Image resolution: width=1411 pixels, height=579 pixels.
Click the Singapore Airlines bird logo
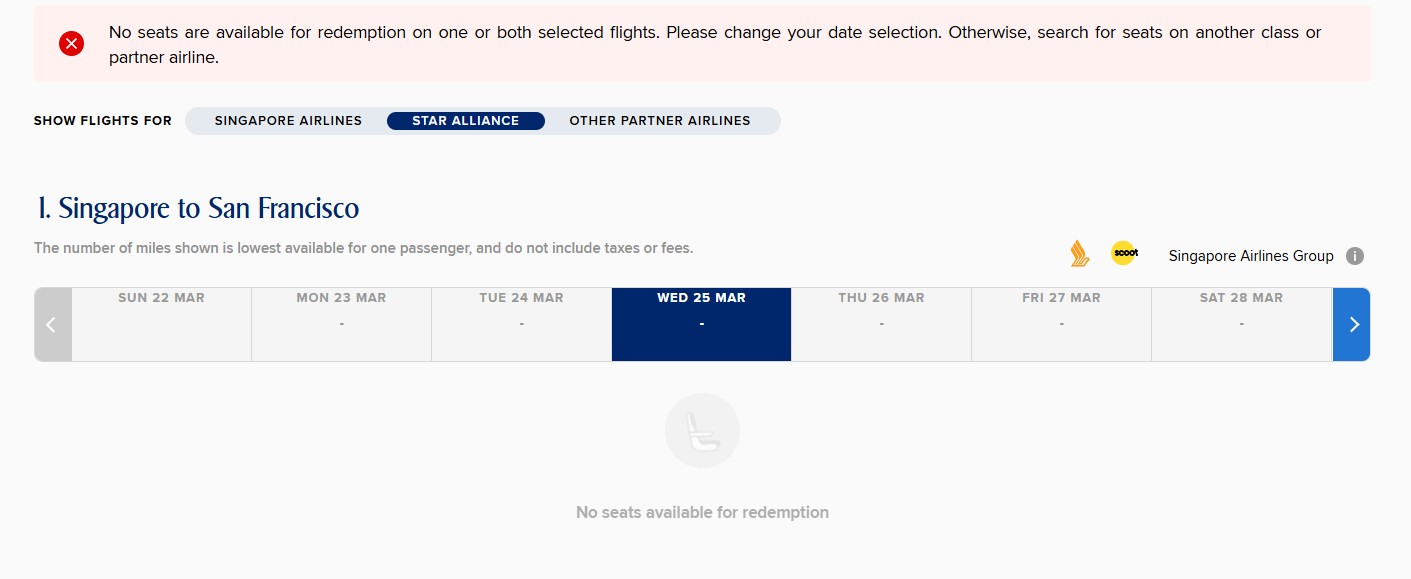[x=1079, y=254]
